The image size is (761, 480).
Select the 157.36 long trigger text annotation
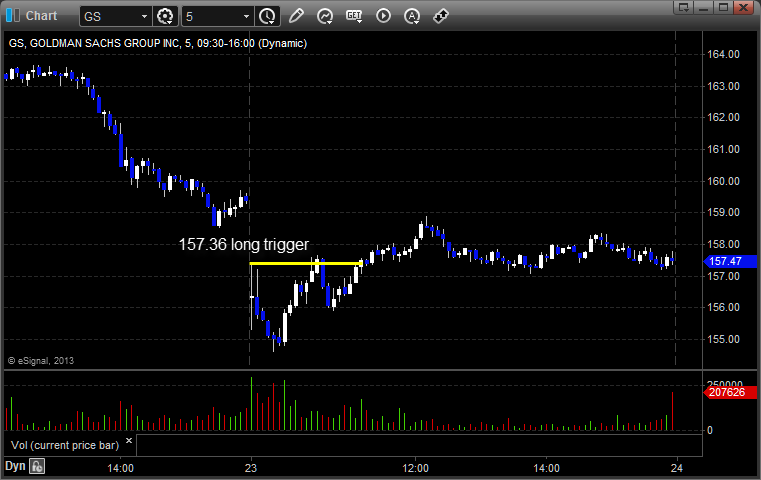244,244
